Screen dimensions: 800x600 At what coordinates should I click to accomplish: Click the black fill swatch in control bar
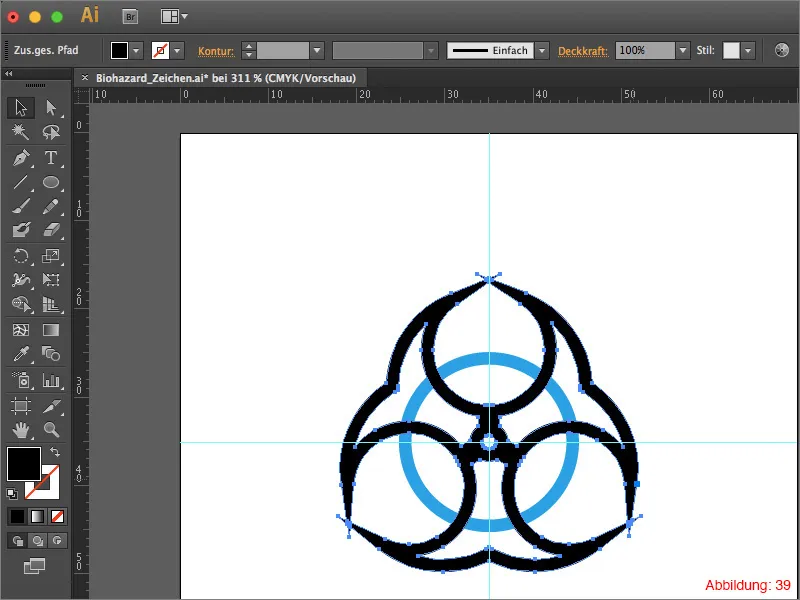119,51
